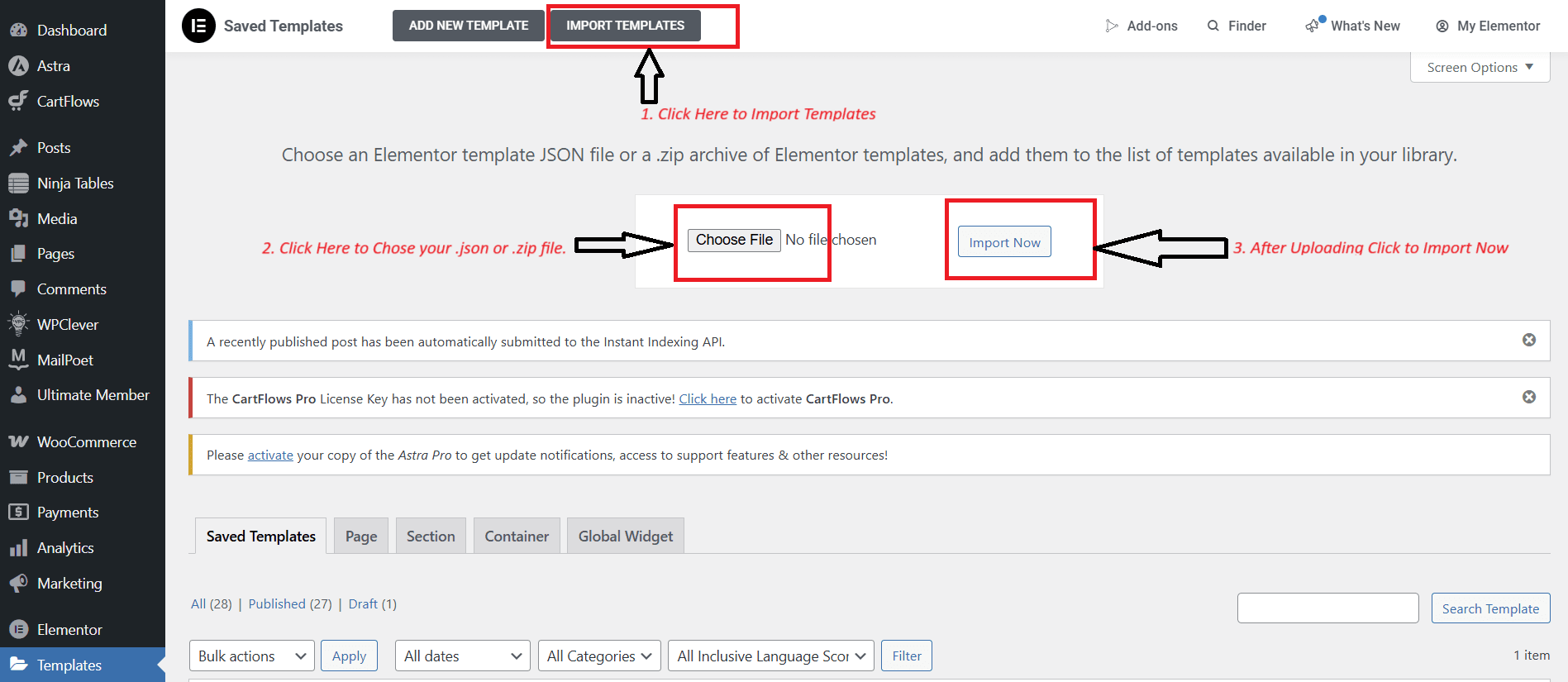This screenshot has width=1568, height=682.
Task: Click the Ninja Tables icon
Action: click(x=18, y=183)
